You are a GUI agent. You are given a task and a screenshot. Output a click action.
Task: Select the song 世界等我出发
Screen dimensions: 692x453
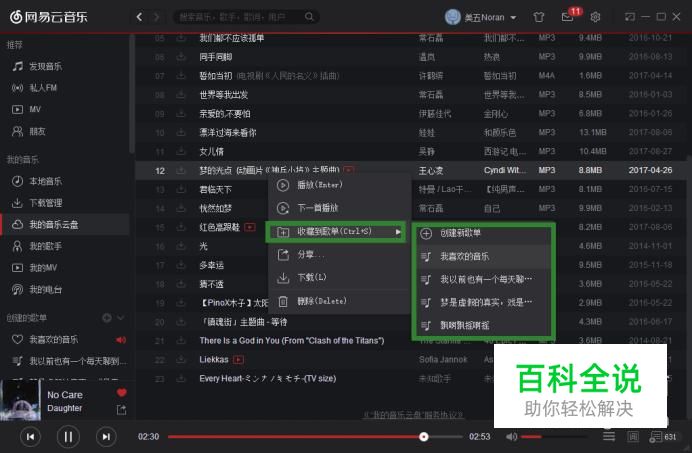(223, 95)
